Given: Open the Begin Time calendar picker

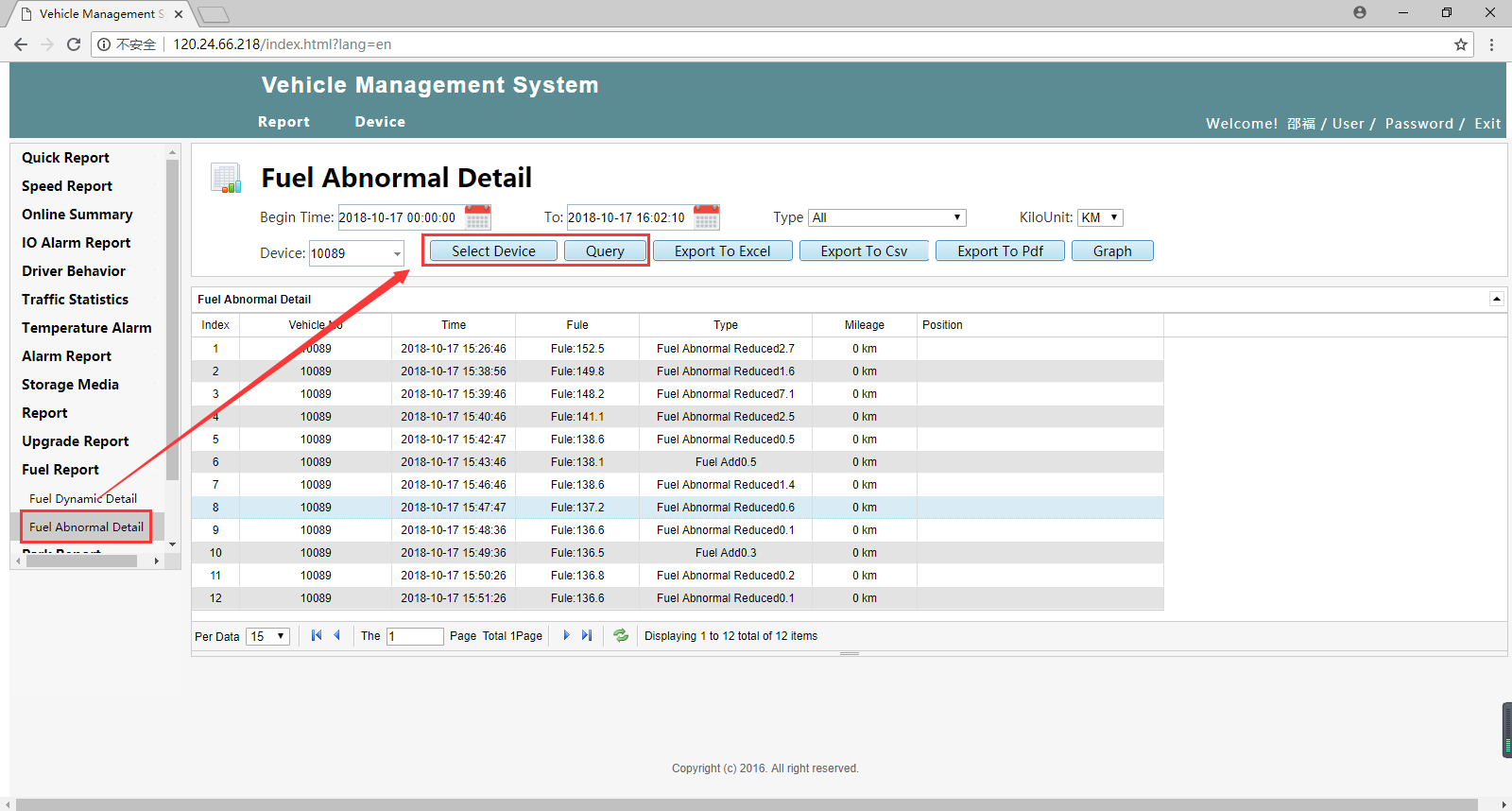Looking at the screenshot, I should point(478,217).
